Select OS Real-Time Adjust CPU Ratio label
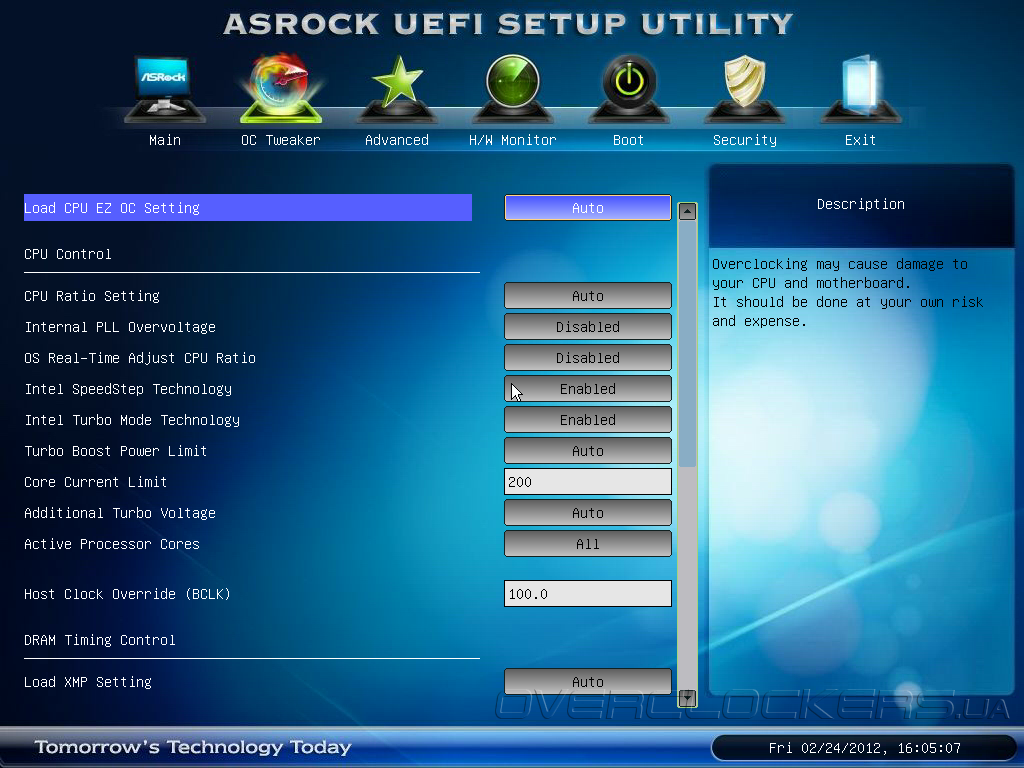 [140, 359]
